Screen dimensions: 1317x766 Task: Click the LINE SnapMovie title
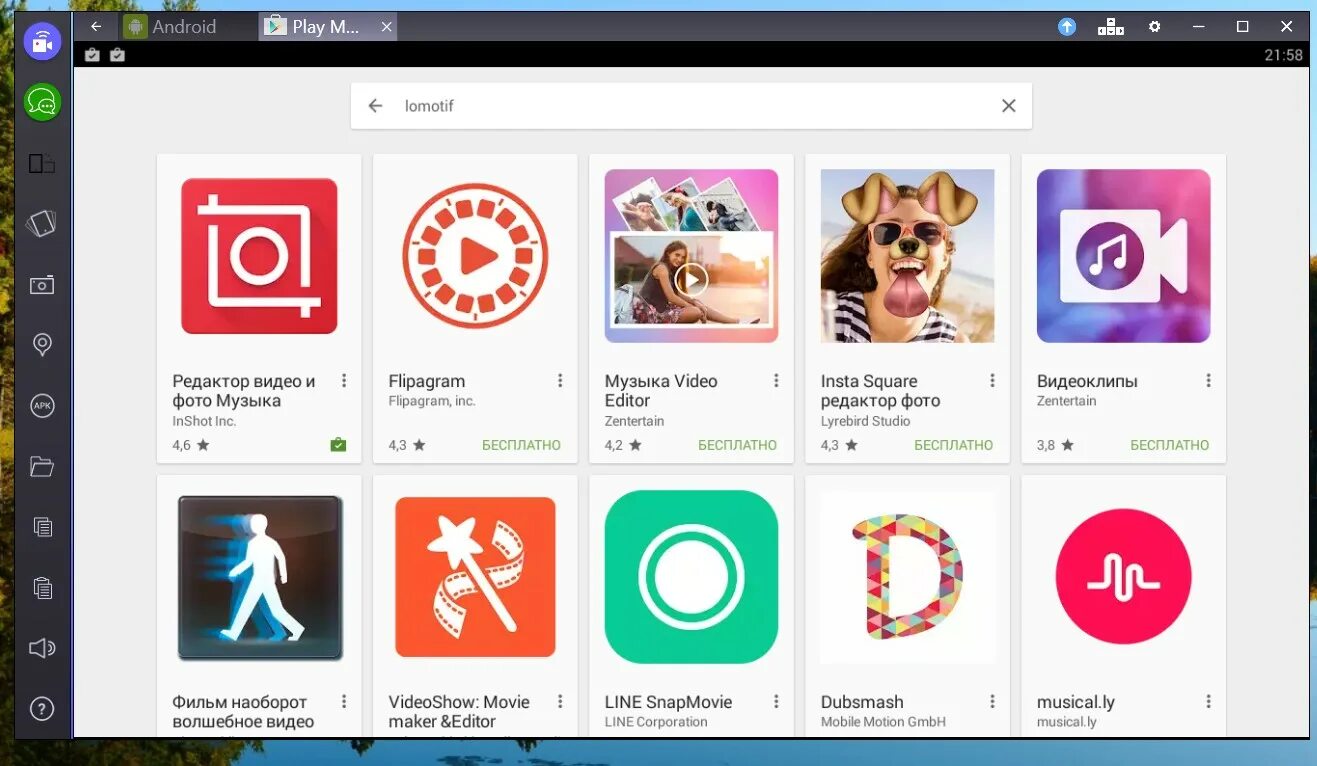[669, 702]
